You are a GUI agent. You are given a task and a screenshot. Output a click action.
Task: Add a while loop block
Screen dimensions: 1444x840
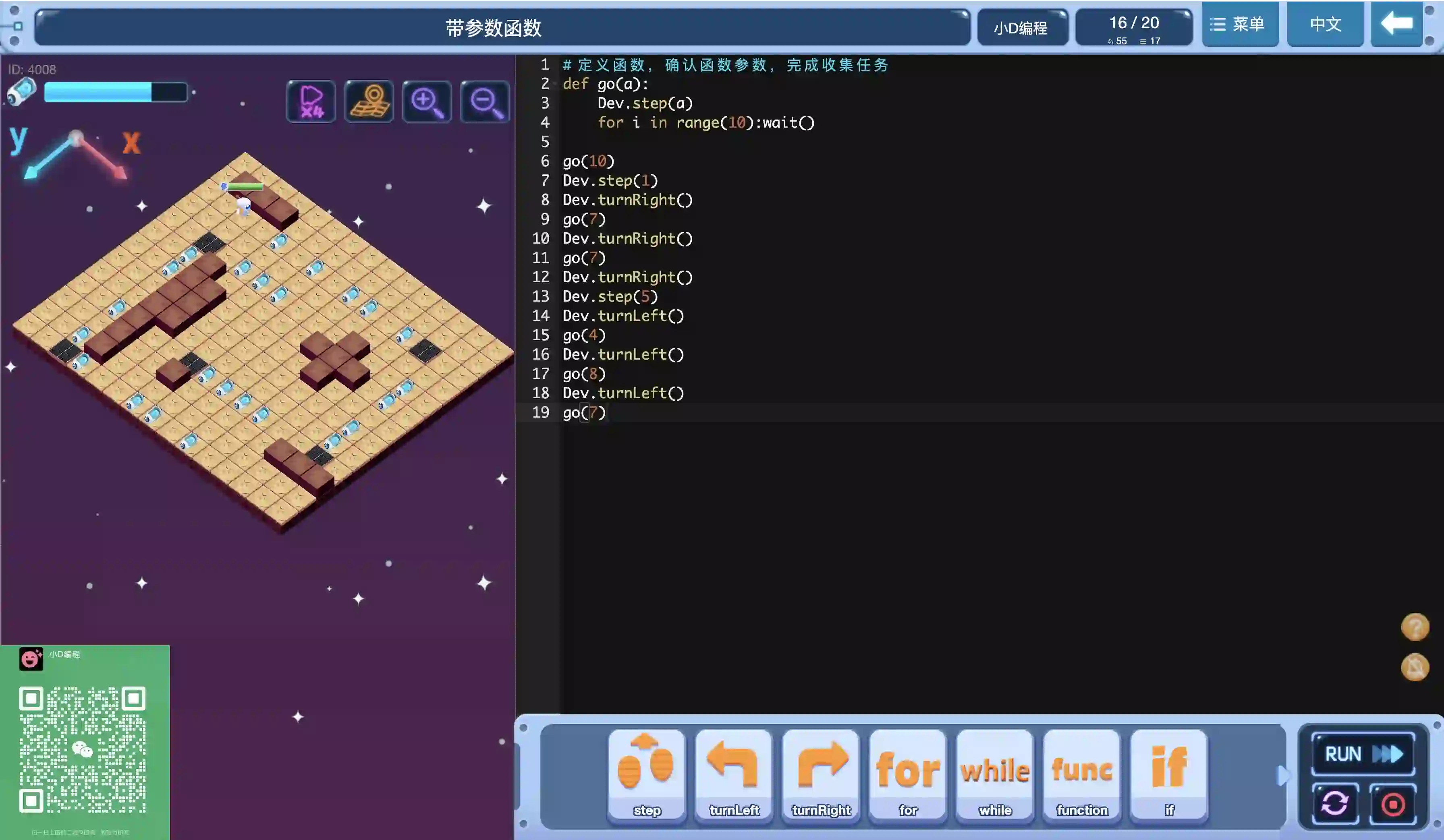[x=995, y=774]
